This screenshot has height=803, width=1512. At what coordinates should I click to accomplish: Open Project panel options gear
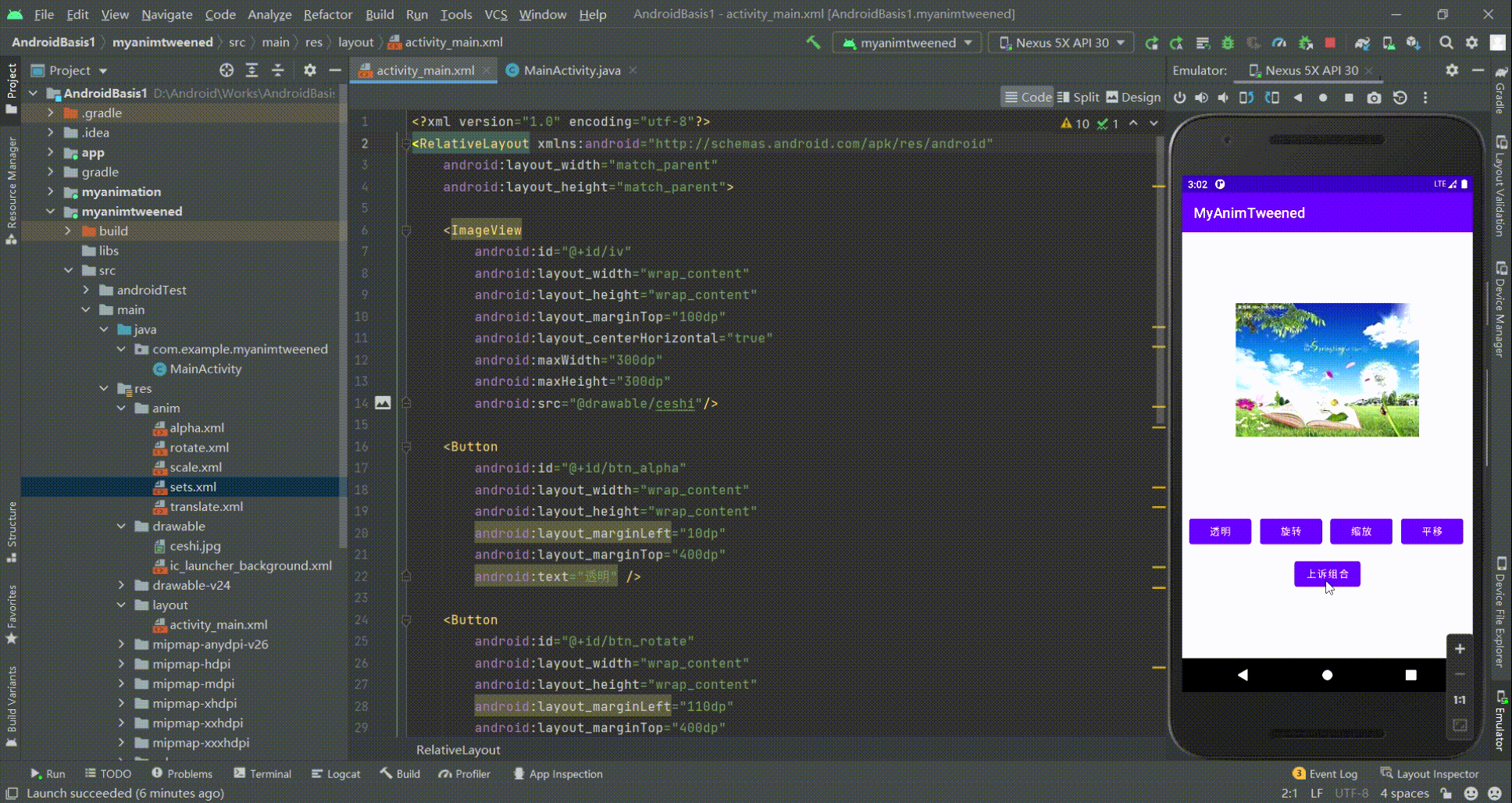[310, 70]
